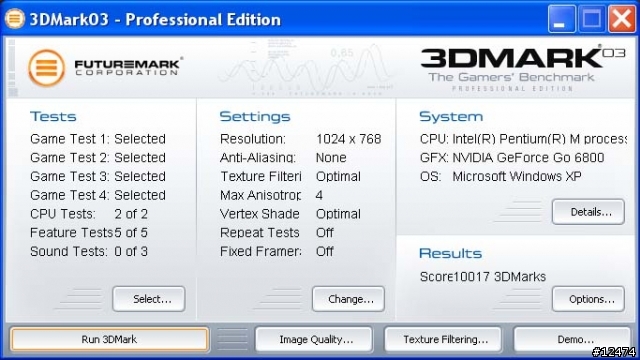Click the Texture Filtering value 'Optimal'
The image size is (640, 360).
[x=338, y=176]
